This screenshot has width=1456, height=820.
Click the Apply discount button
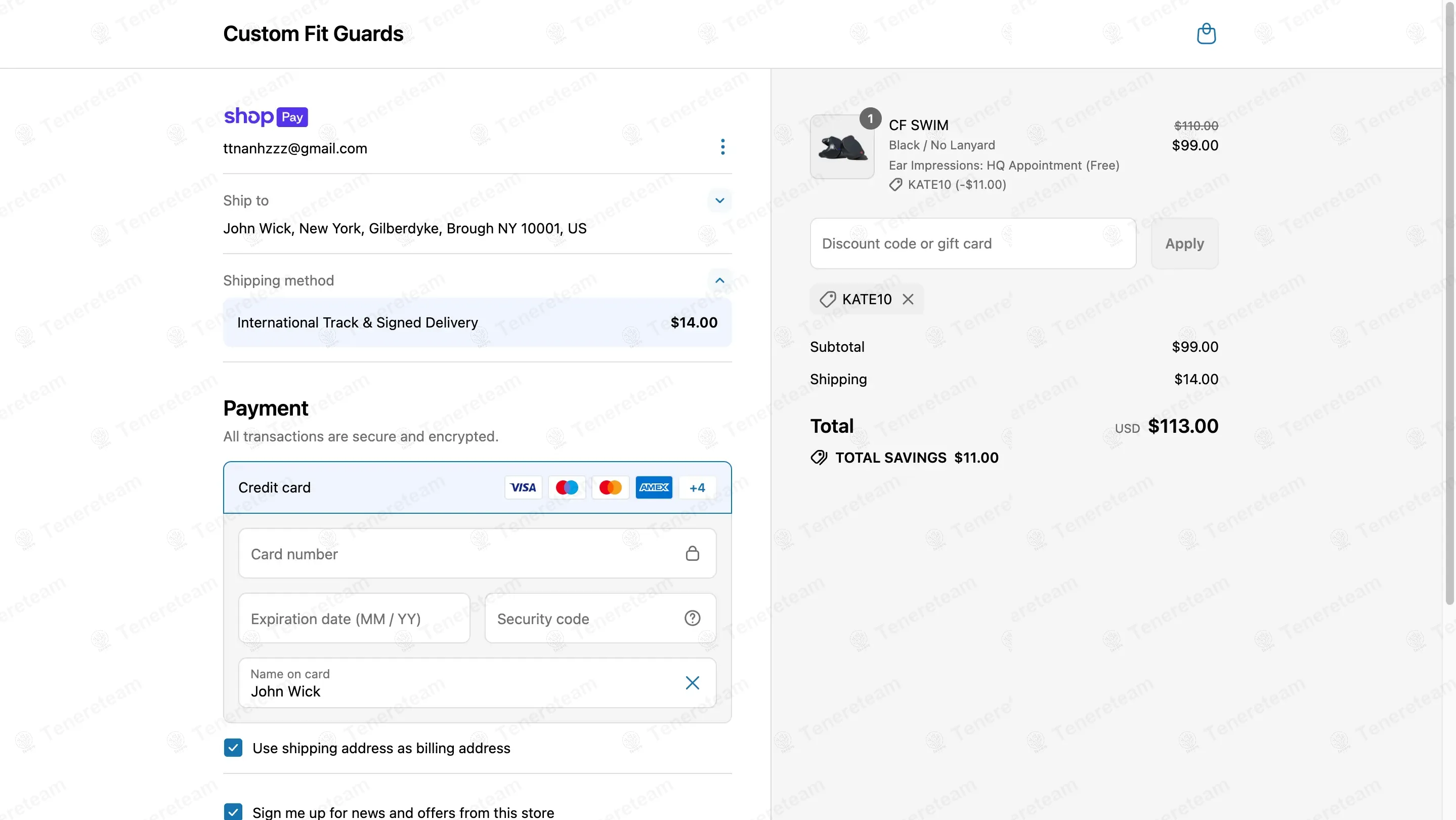[x=1184, y=244]
